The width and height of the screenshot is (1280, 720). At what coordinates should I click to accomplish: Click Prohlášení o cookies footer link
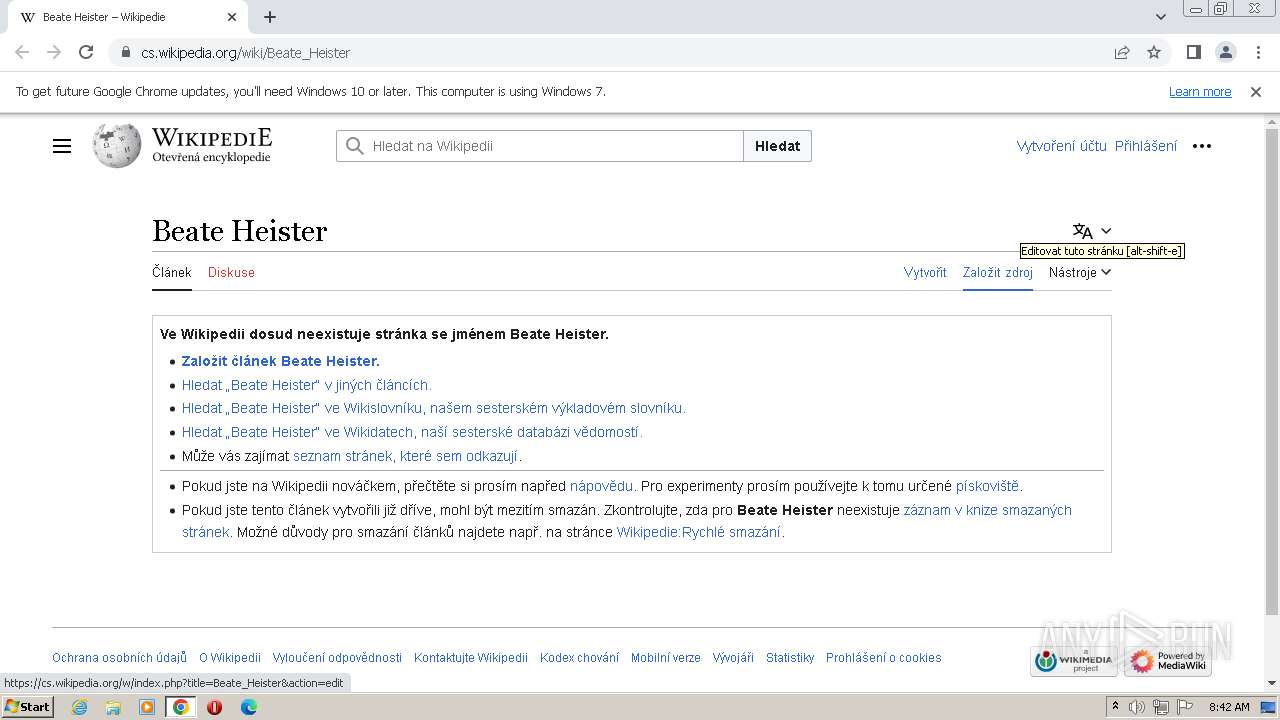click(884, 657)
